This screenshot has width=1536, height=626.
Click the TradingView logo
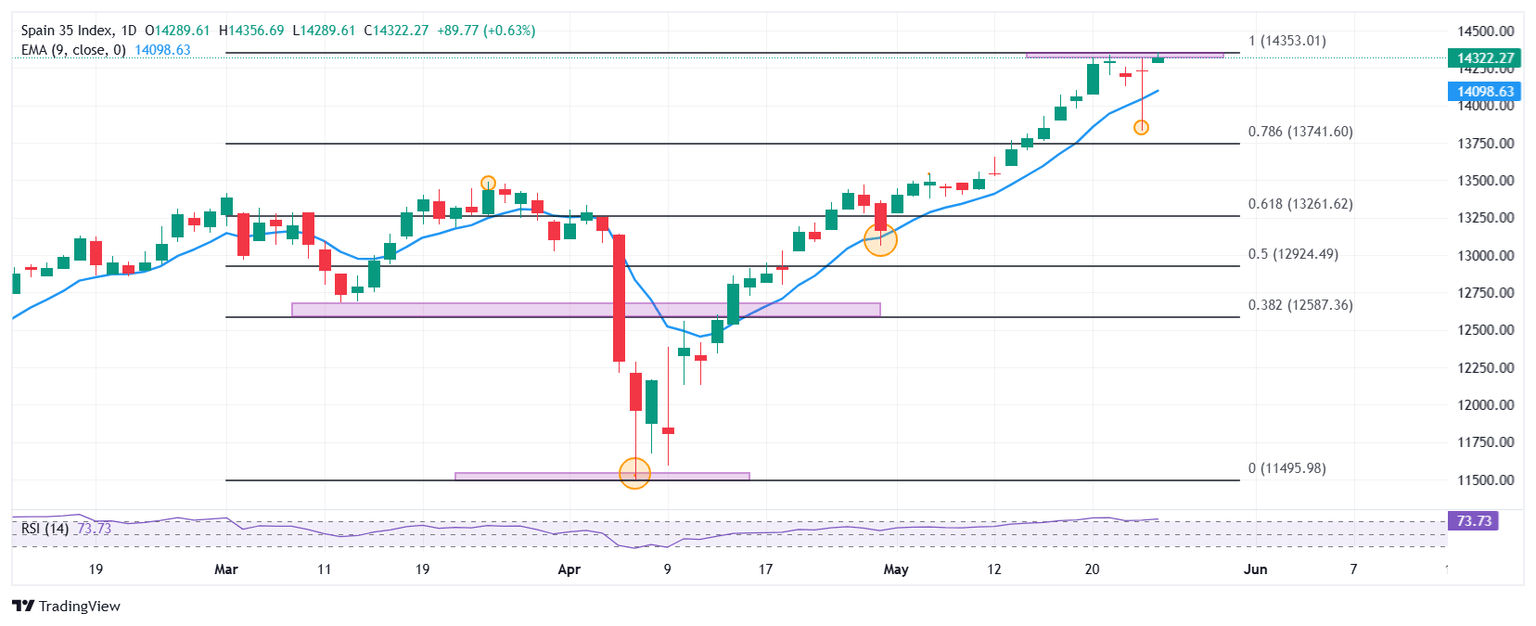pyautogui.click(x=65, y=606)
